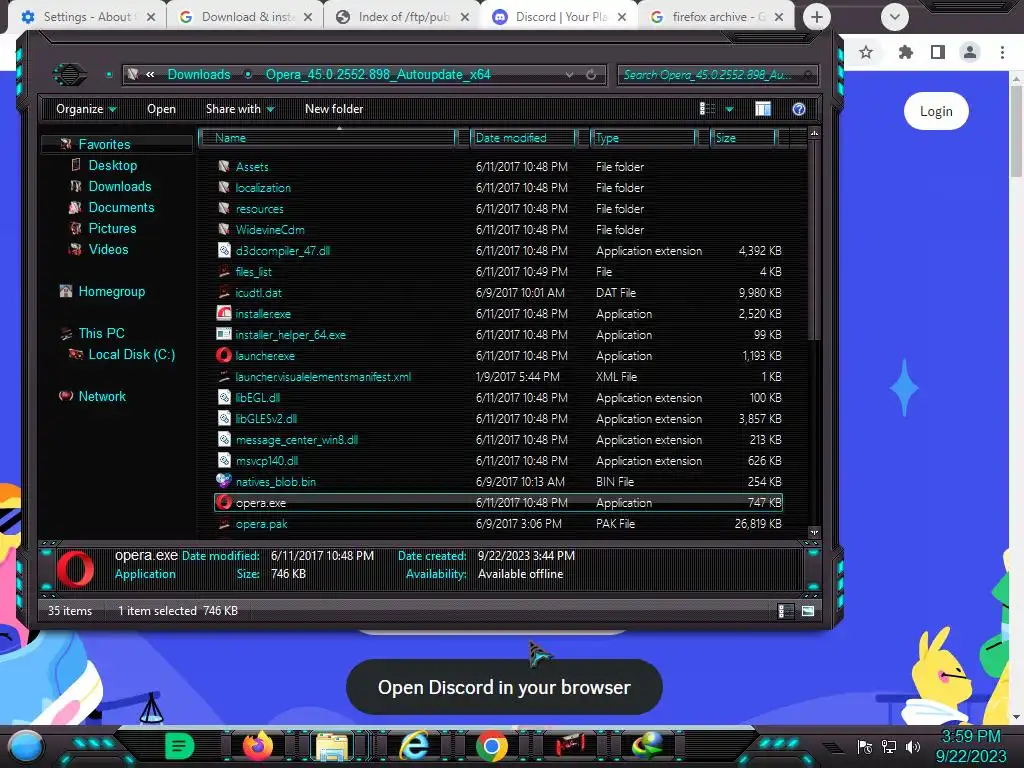Sort by Date modified column header
The width and height of the screenshot is (1024, 768).
[523, 138]
